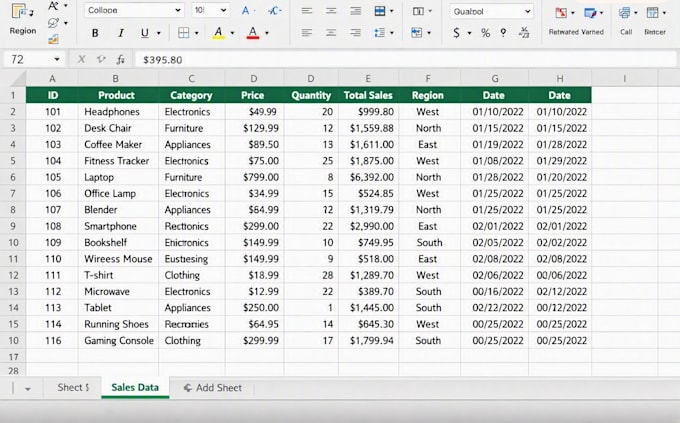Image resolution: width=680 pixels, height=423 pixels.
Task: Select the Wireess Mouse cell
Action: [118, 259]
